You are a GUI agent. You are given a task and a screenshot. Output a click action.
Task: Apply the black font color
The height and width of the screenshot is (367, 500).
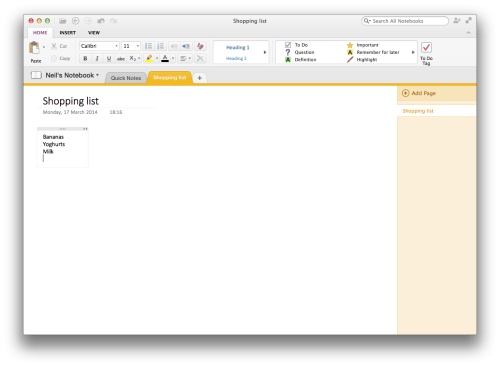[x=165, y=59]
